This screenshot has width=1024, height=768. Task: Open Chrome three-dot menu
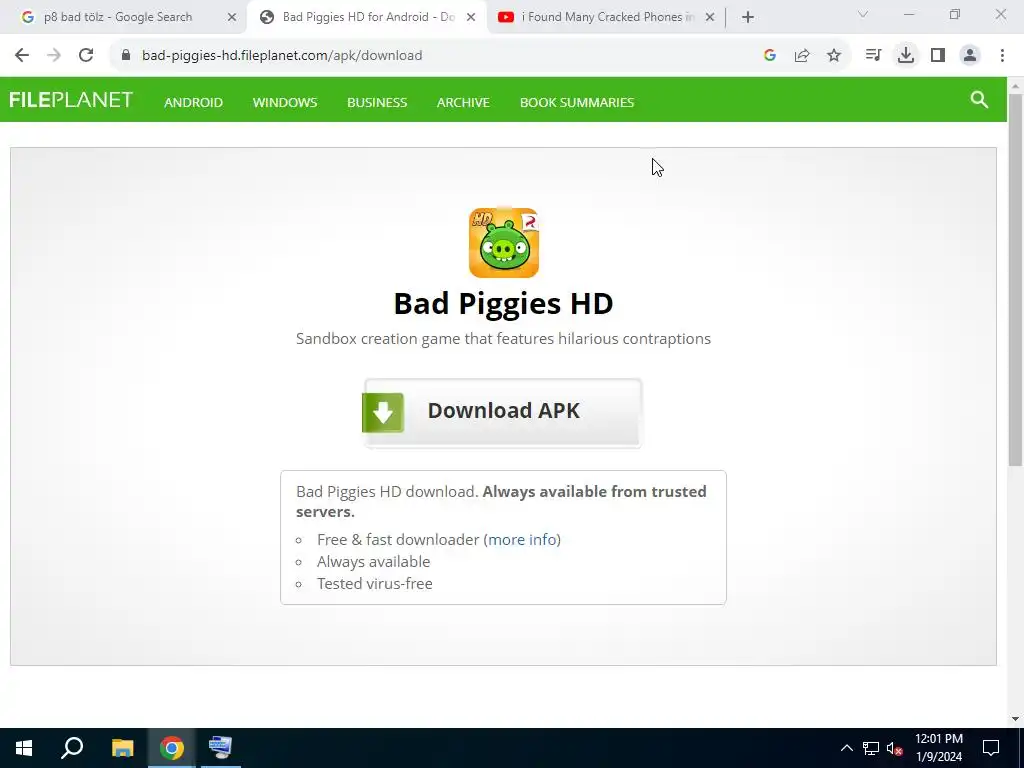coord(1002,56)
